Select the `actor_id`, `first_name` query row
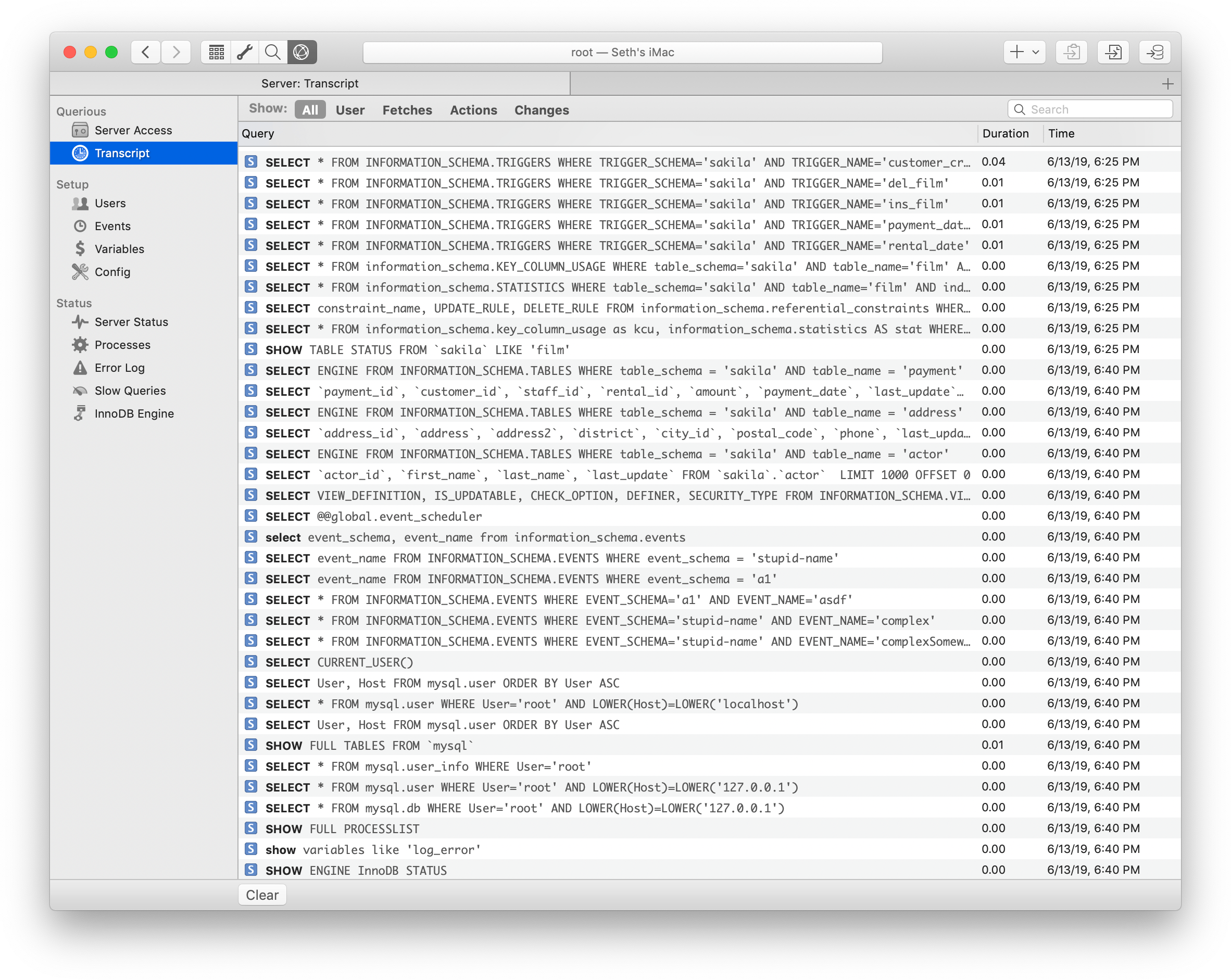 [x=709, y=474]
